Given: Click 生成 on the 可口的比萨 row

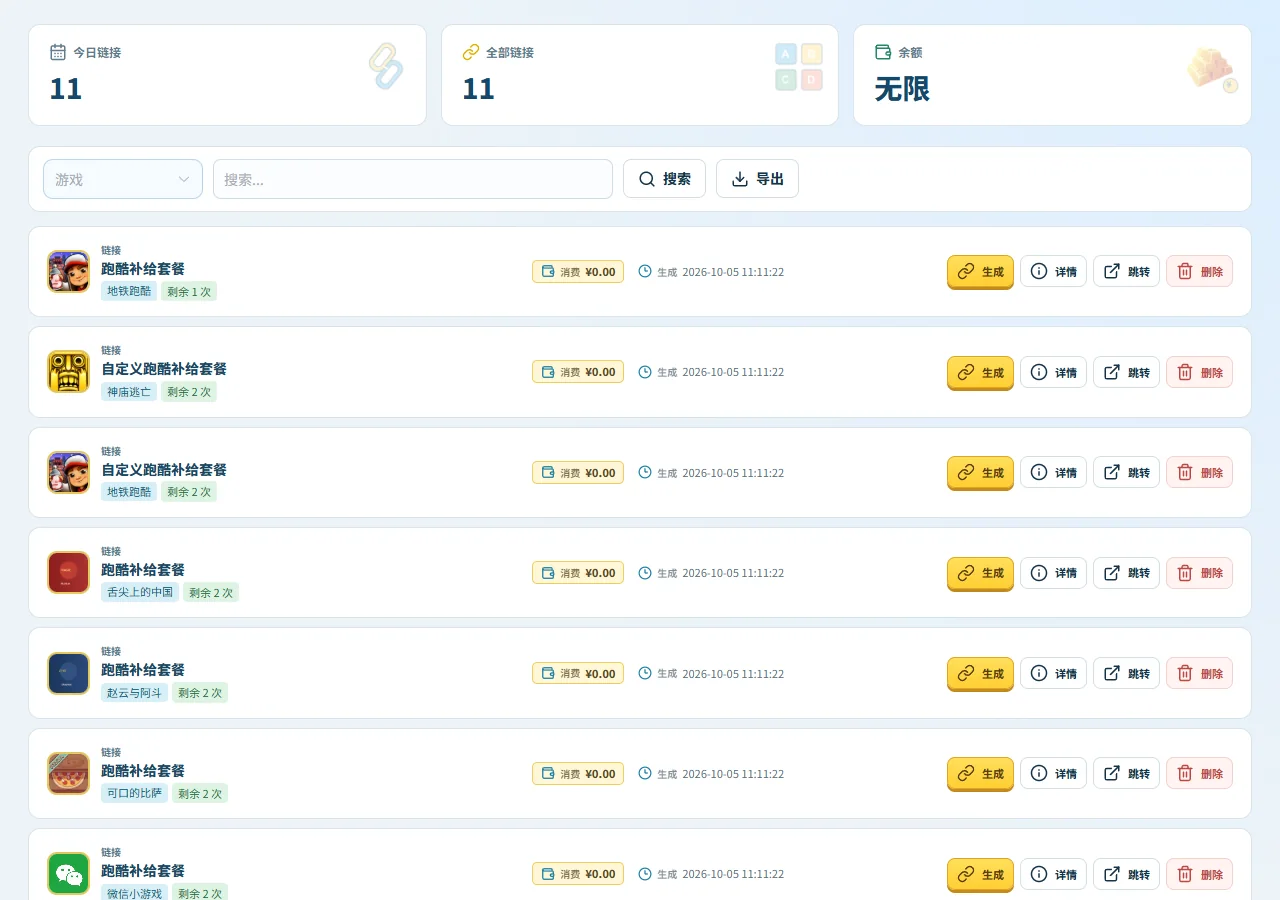Looking at the screenshot, I should click(x=980, y=773).
